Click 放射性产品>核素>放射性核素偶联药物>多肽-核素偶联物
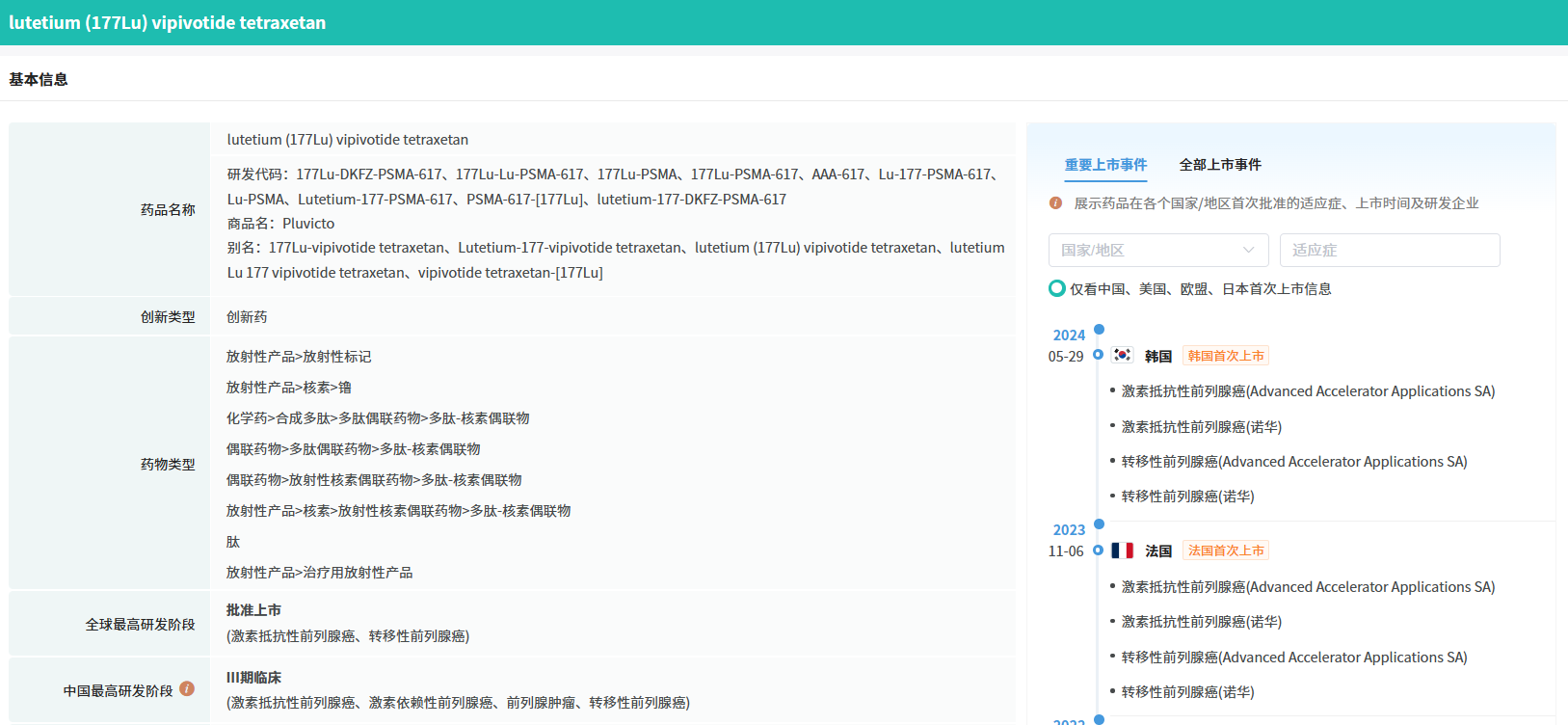The height and width of the screenshot is (725, 1568). click(399, 511)
